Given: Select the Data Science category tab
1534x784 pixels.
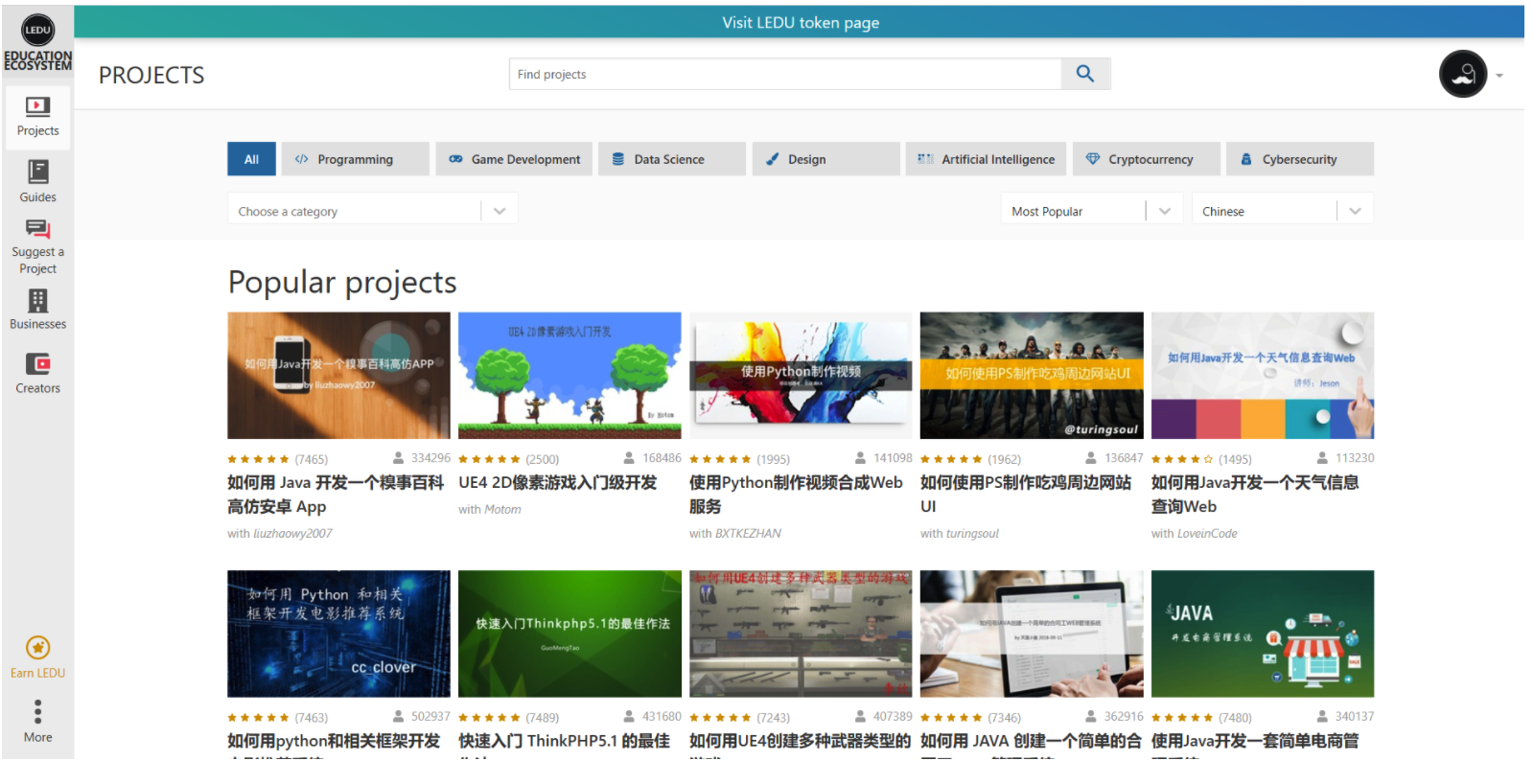Looking at the screenshot, I should [672, 159].
